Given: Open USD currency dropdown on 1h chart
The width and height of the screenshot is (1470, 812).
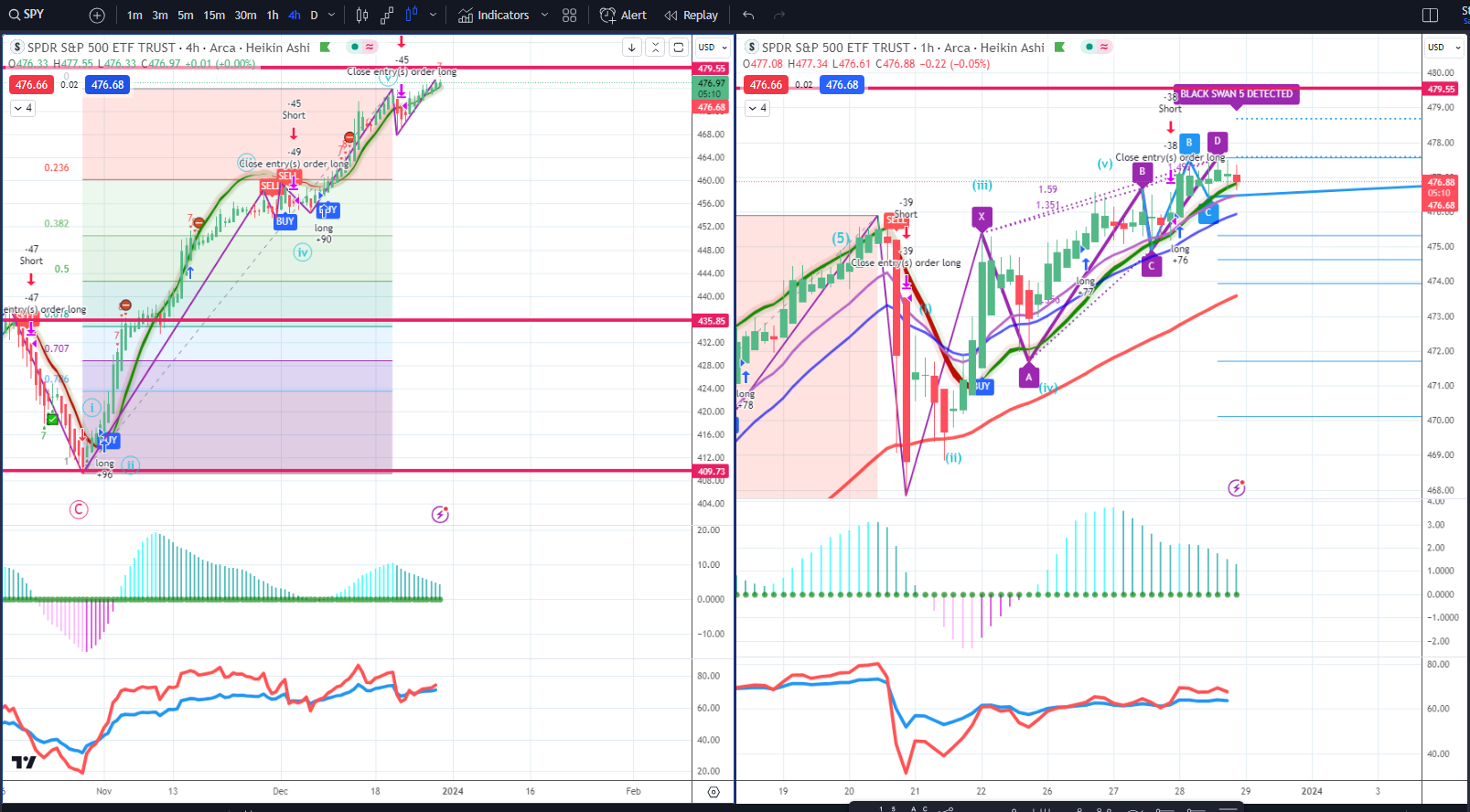Looking at the screenshot, I should pos(1444,48).
